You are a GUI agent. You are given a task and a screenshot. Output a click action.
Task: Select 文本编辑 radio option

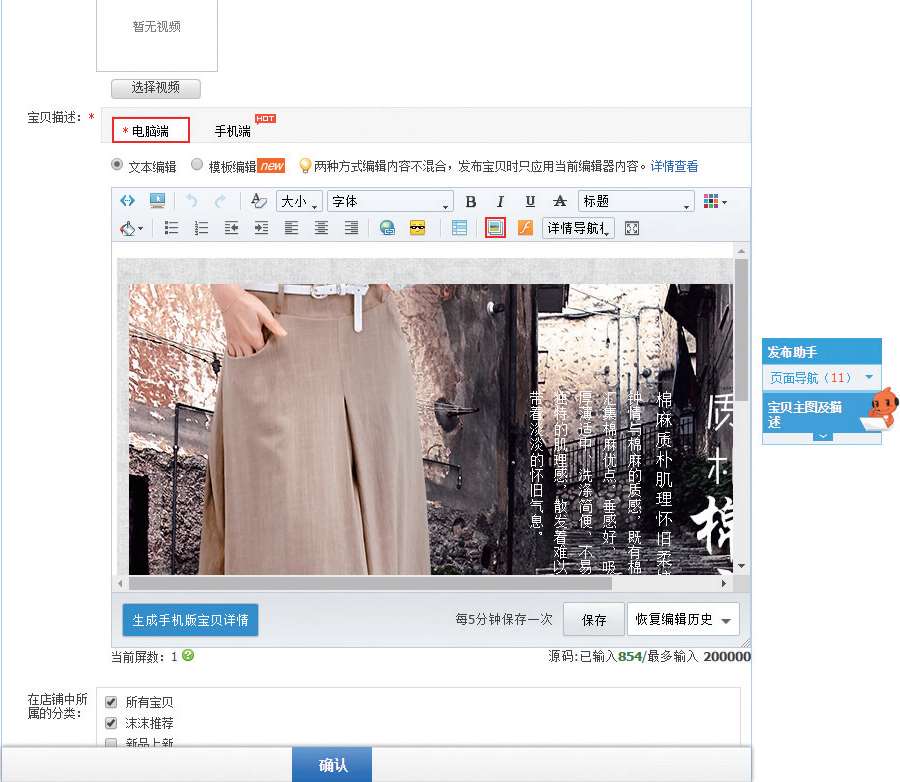tap(117, 165)
